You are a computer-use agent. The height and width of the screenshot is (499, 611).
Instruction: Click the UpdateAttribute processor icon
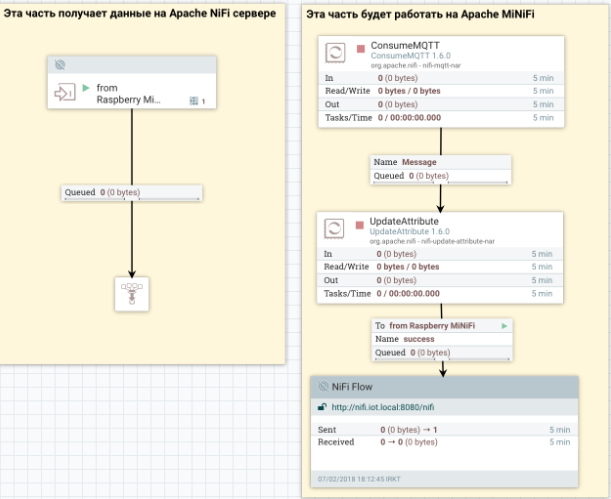(334, 229)
